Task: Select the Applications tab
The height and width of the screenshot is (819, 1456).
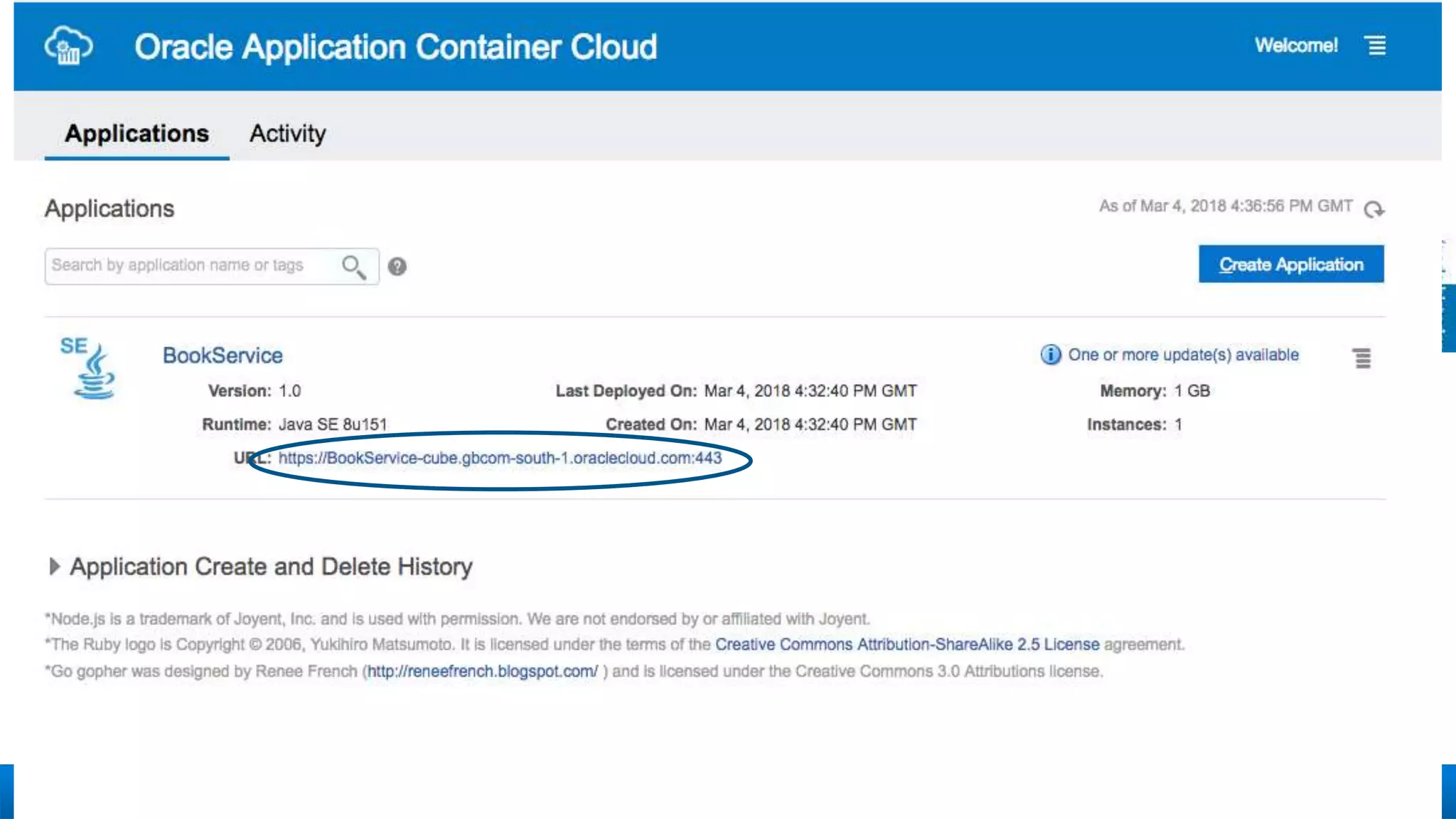Action: click(x=136, y=134)
